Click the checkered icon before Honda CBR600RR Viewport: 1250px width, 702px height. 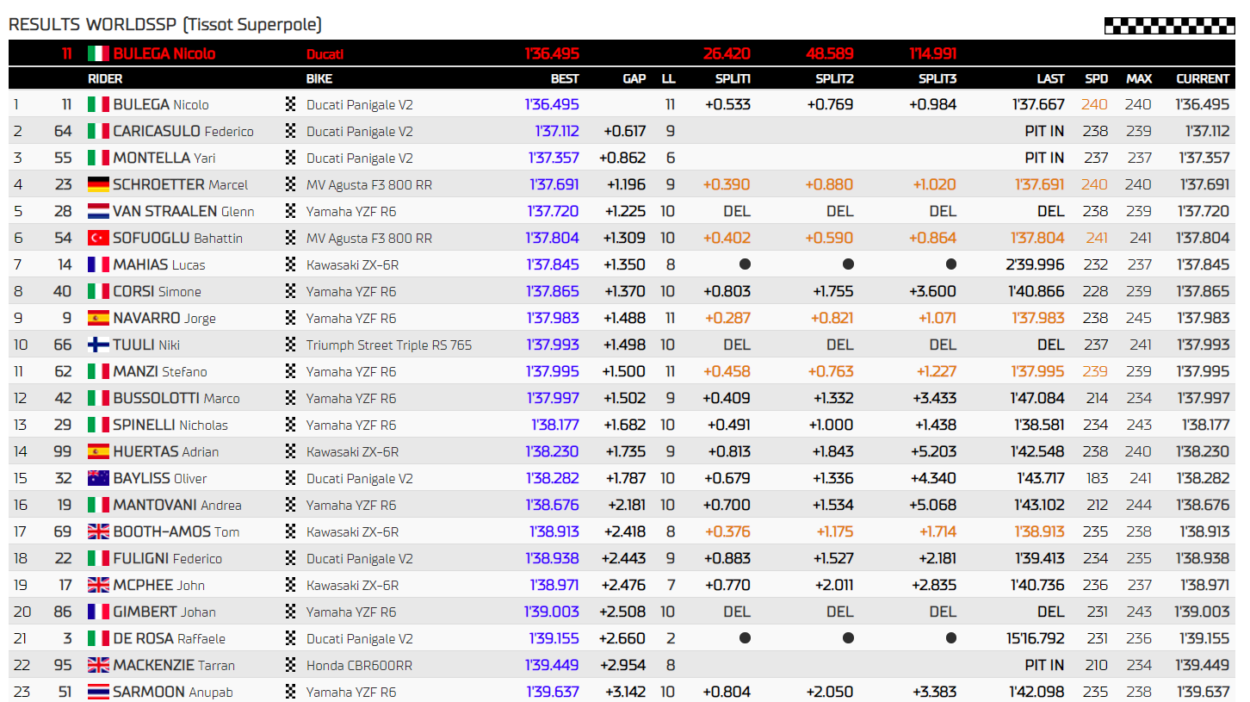pos(291,665)
